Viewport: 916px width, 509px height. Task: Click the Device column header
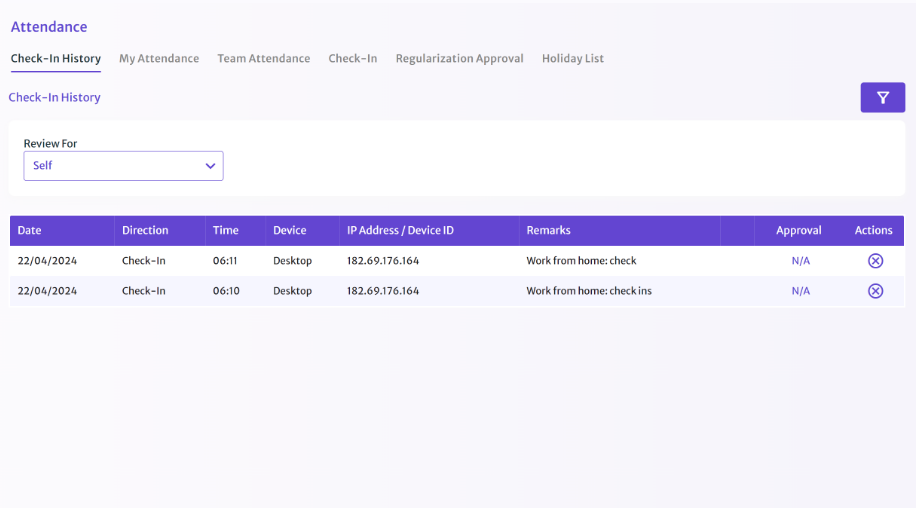click(x=290, y=230)
